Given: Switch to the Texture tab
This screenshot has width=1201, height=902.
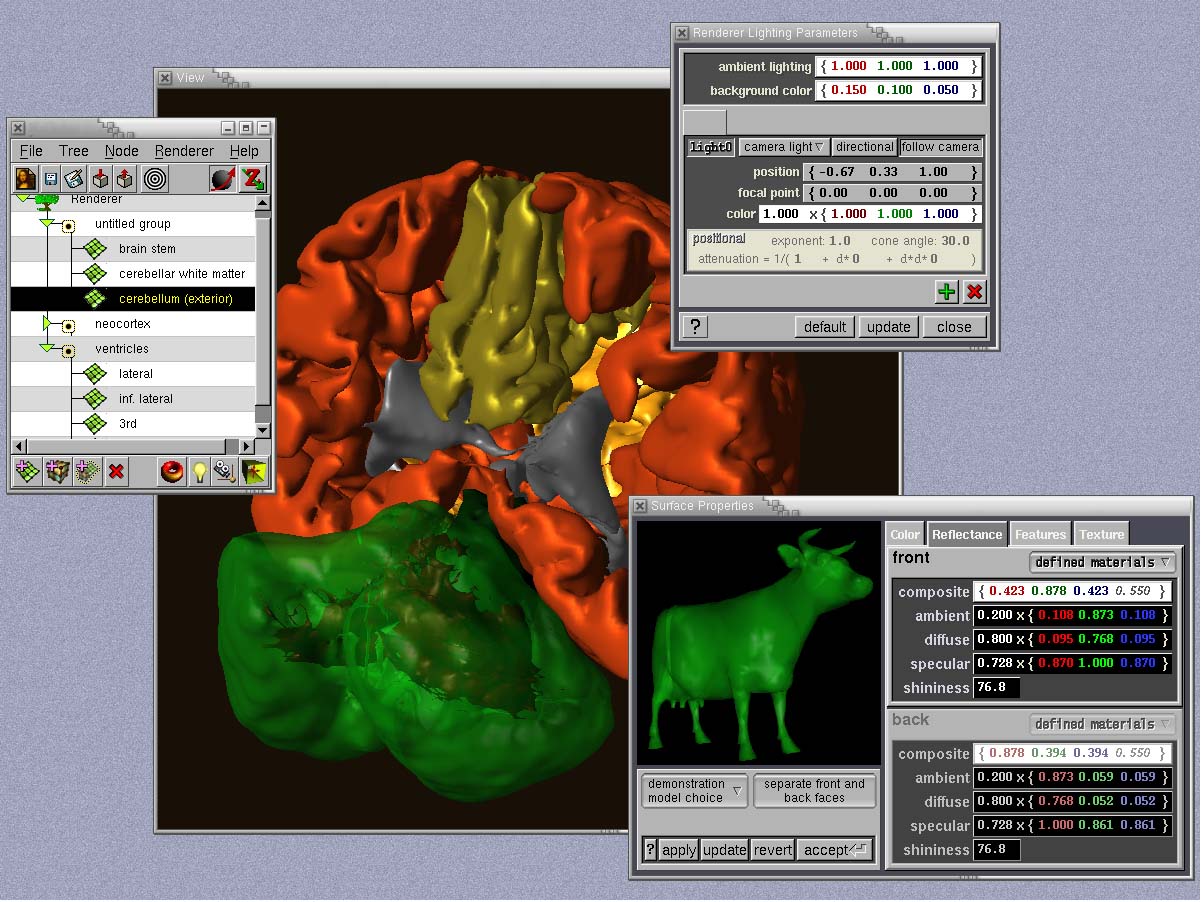Looking at the screenshot, I should (1101, 535).
